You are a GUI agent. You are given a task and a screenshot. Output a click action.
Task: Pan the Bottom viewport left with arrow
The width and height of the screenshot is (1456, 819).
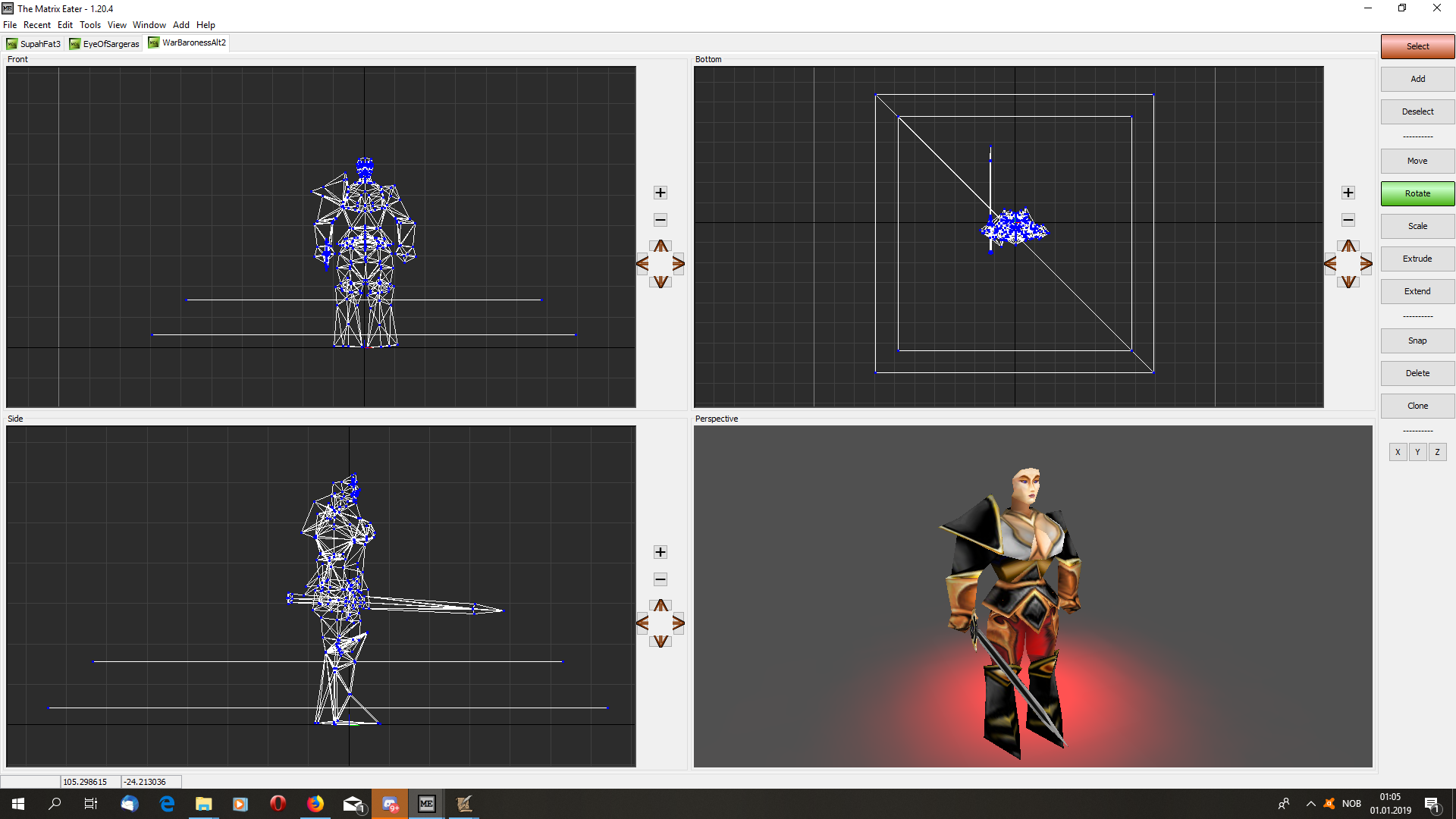tap(1330, 264)
